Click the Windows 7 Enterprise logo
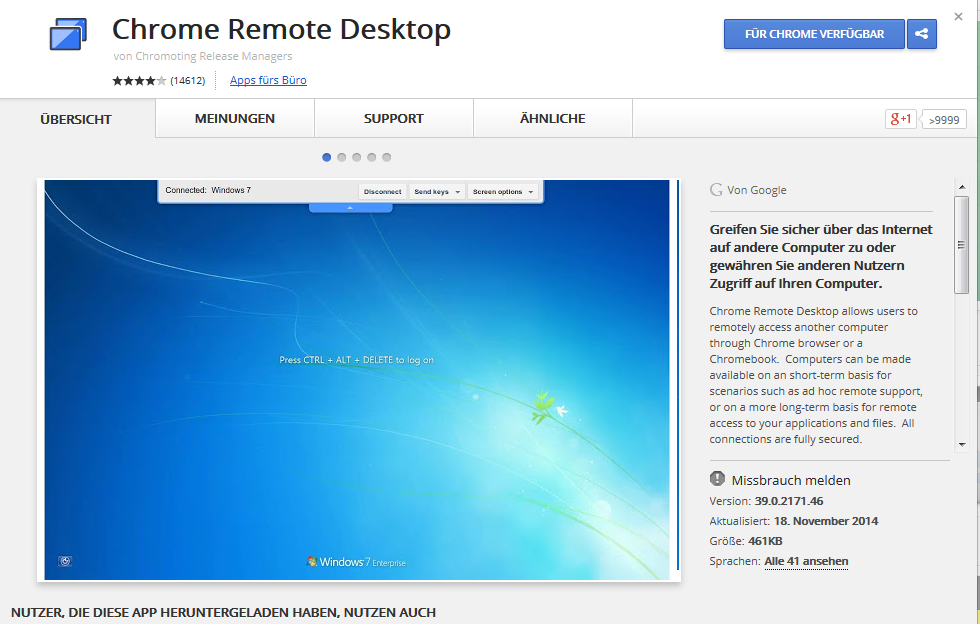This screenshot has height=624, width=980. (x=356, y=562)
